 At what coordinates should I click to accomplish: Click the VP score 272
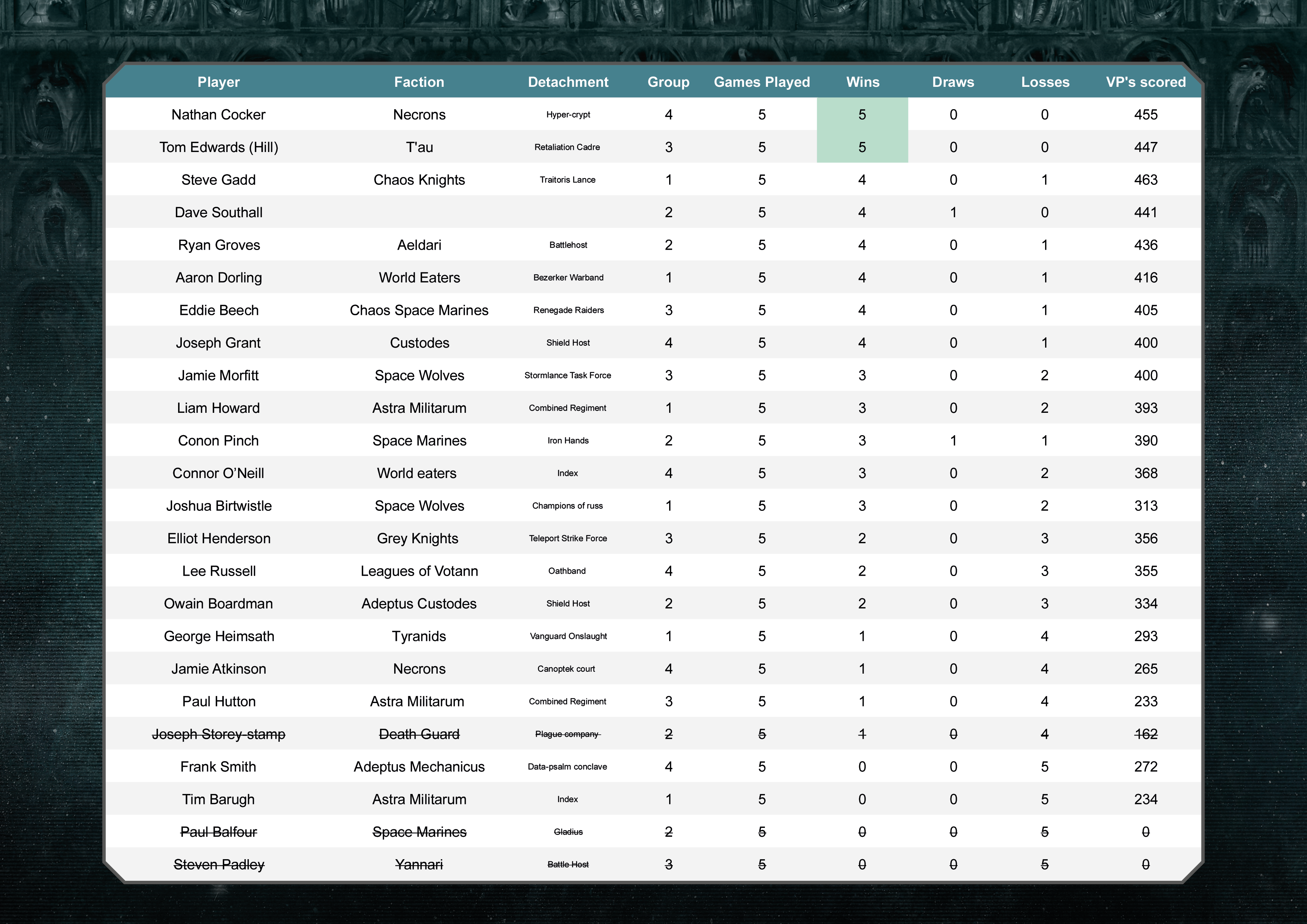coord(1146,767)
